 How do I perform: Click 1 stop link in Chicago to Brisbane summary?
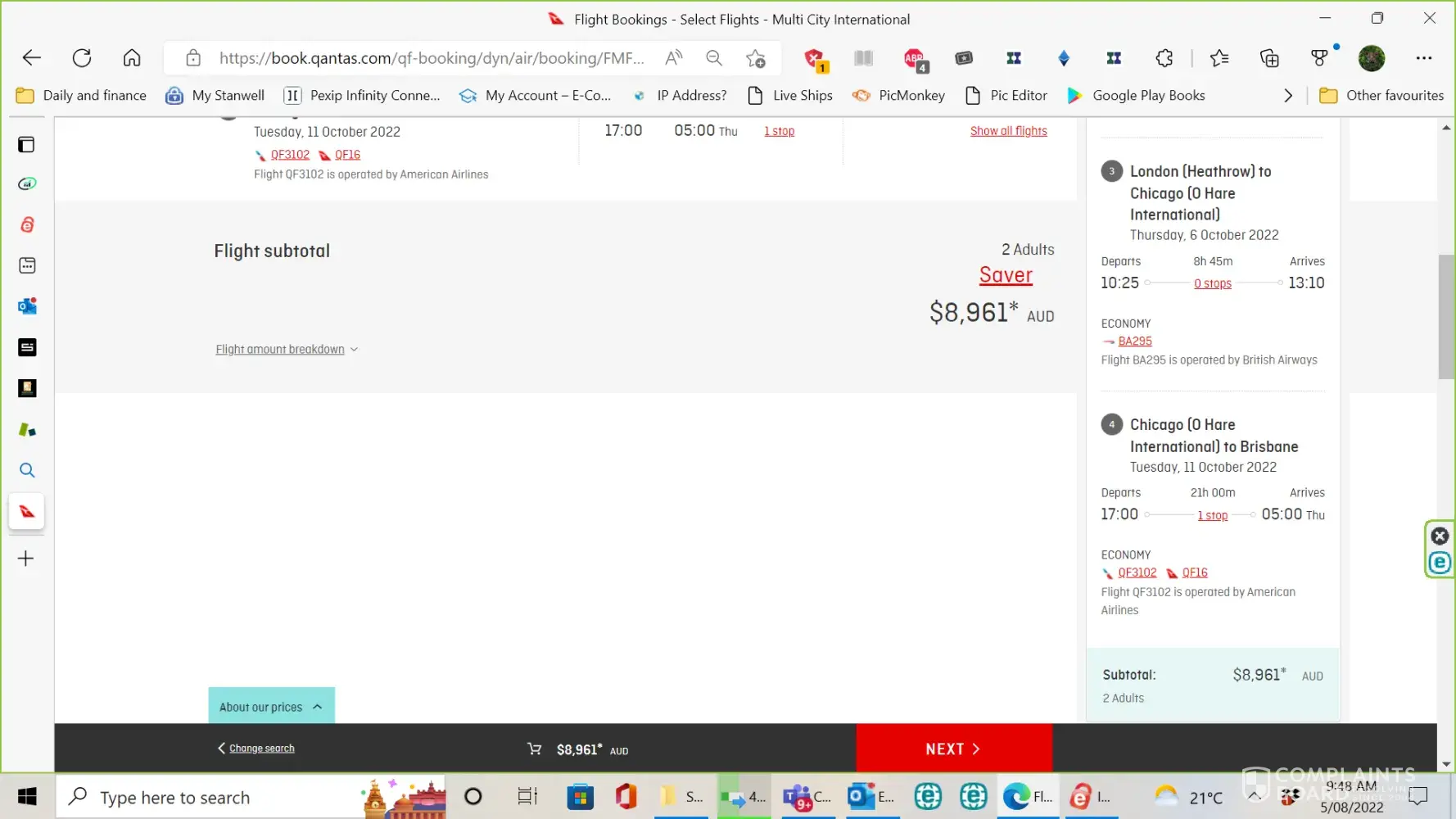tap(1212, 515)
